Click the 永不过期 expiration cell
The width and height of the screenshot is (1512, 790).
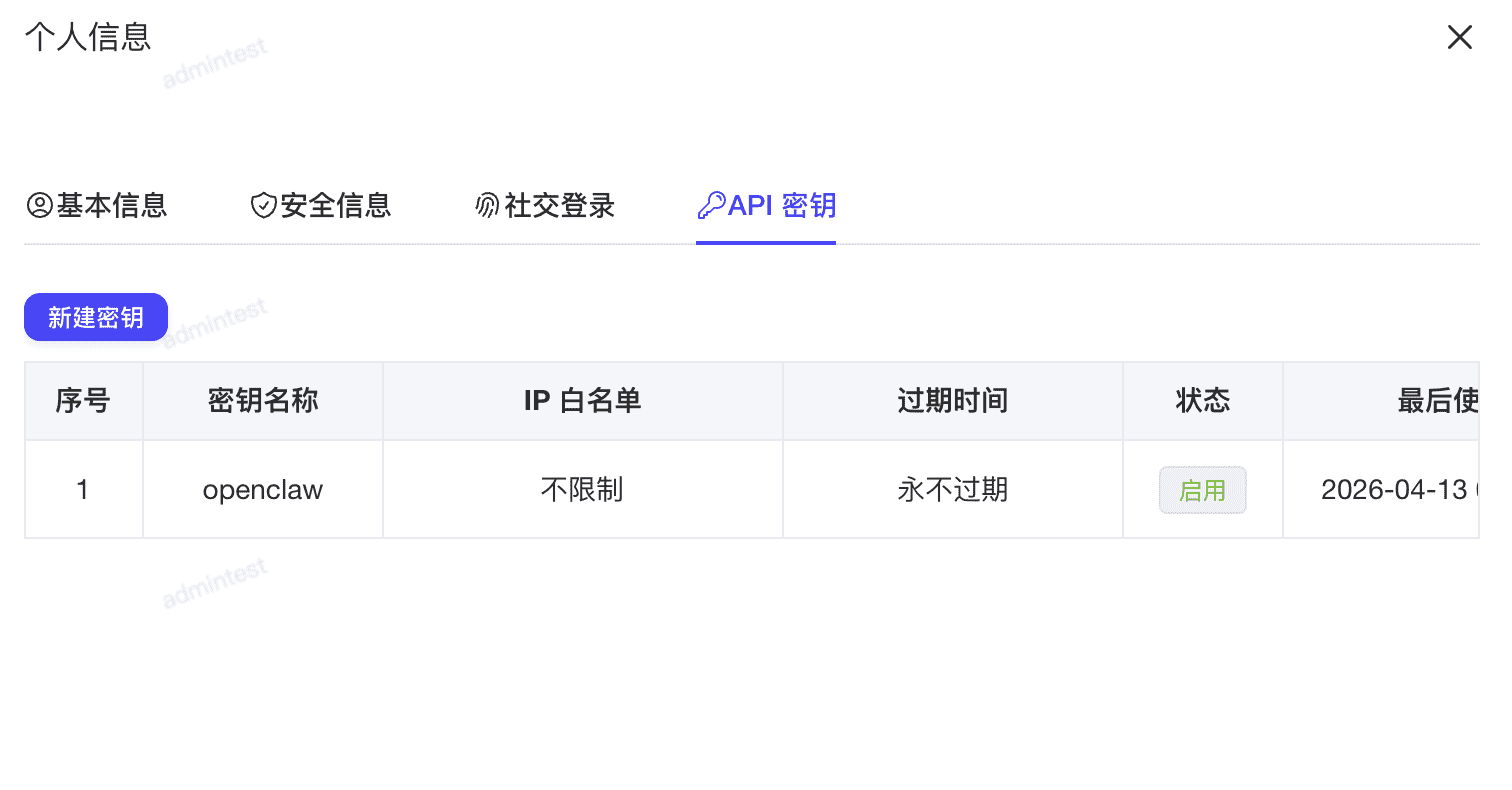(x=953, y=489)
